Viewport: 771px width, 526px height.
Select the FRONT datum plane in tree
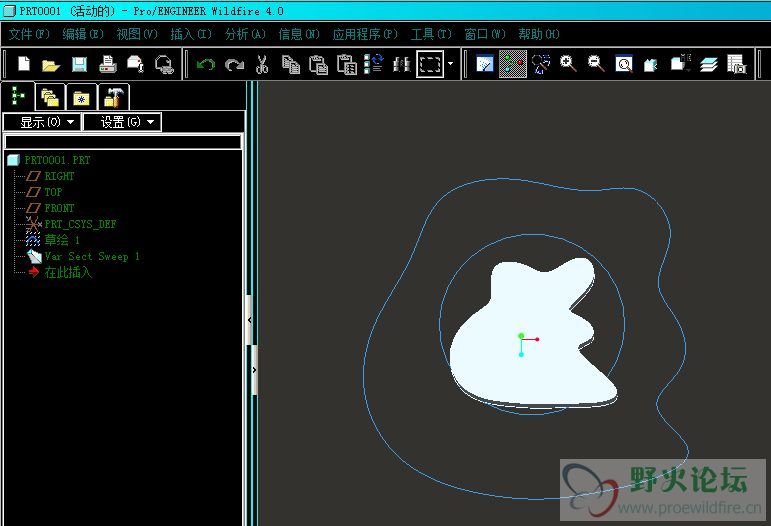(x=59, y=208)
